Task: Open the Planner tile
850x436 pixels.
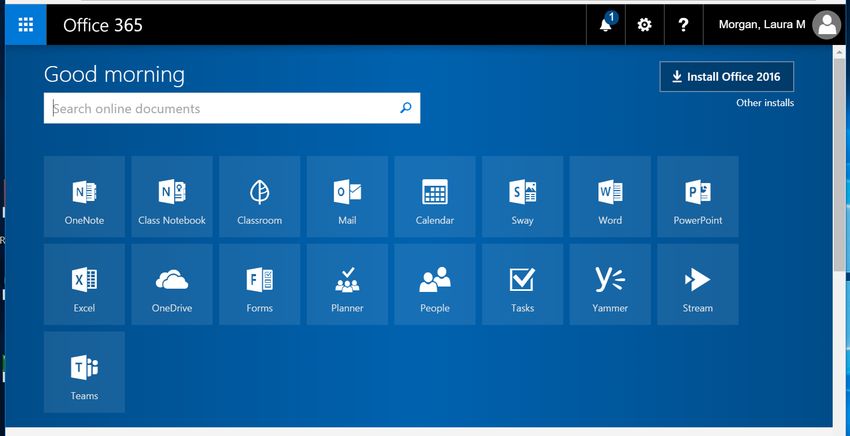Action: point(347,284)
